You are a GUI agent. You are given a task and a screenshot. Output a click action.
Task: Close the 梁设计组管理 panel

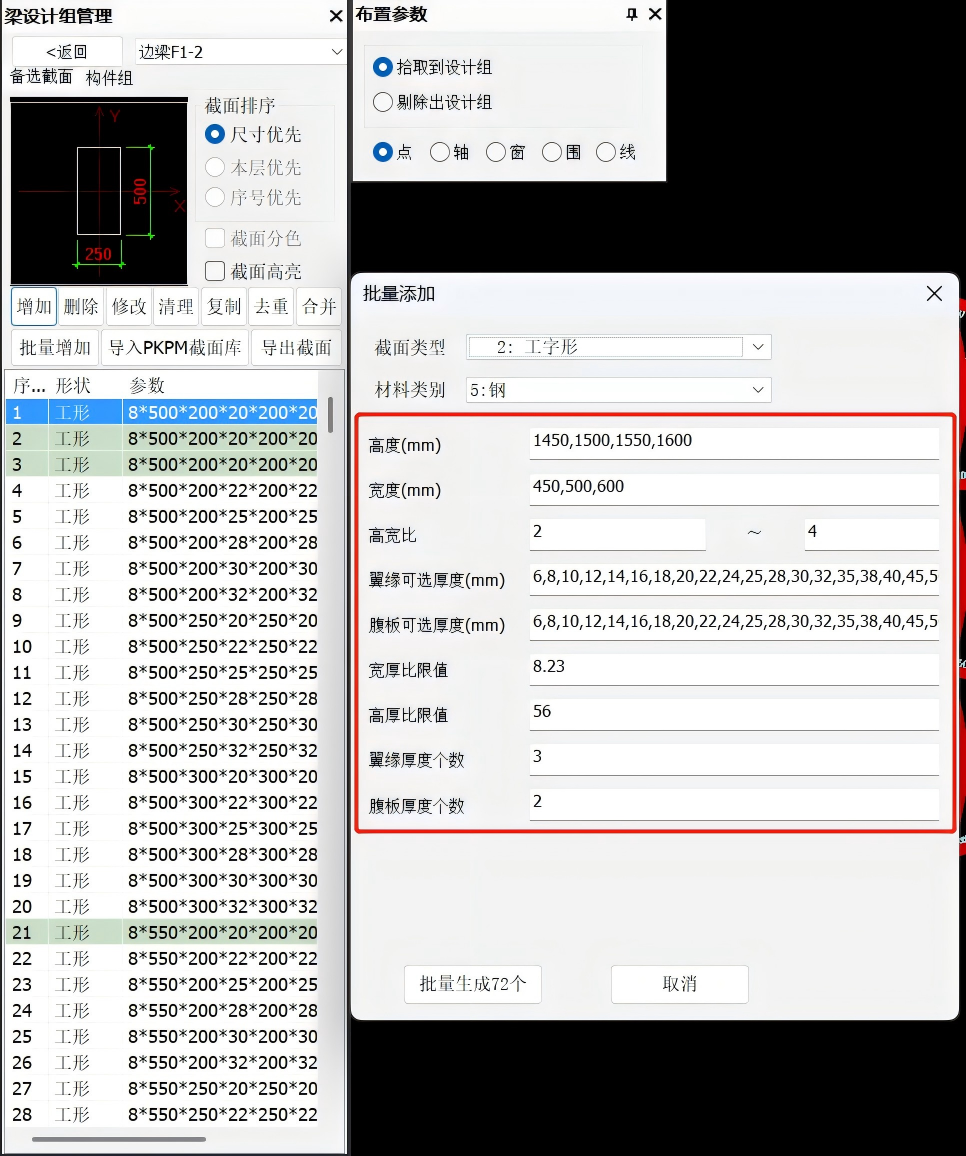click(x=336, y=16)
